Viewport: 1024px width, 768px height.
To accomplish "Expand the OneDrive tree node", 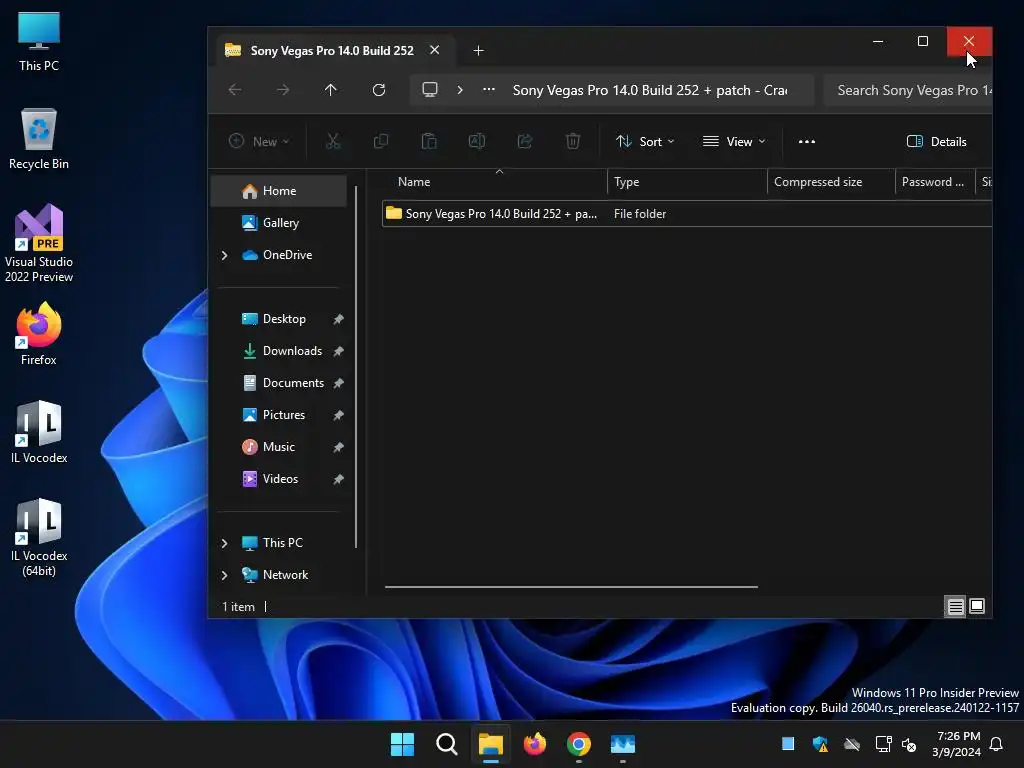I will pos(224,255).
